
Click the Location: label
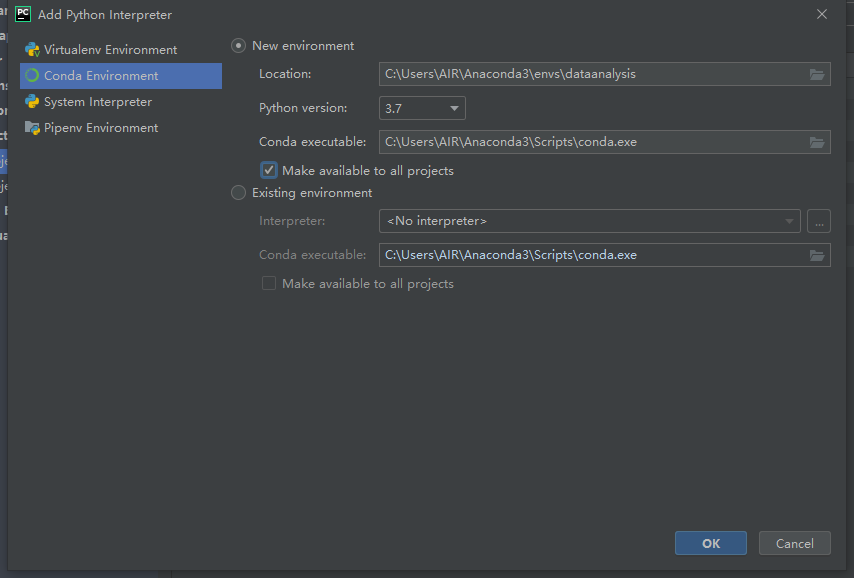[x=285, y=74]
